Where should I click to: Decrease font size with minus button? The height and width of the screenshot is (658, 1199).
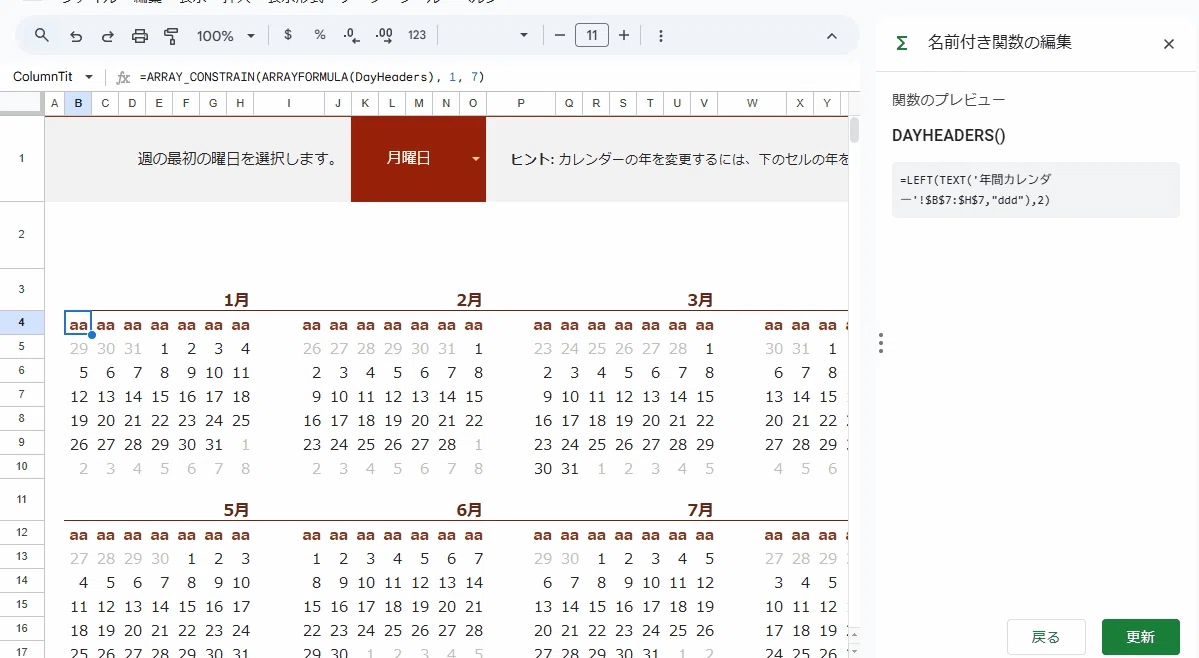click(x=560, y=35)
